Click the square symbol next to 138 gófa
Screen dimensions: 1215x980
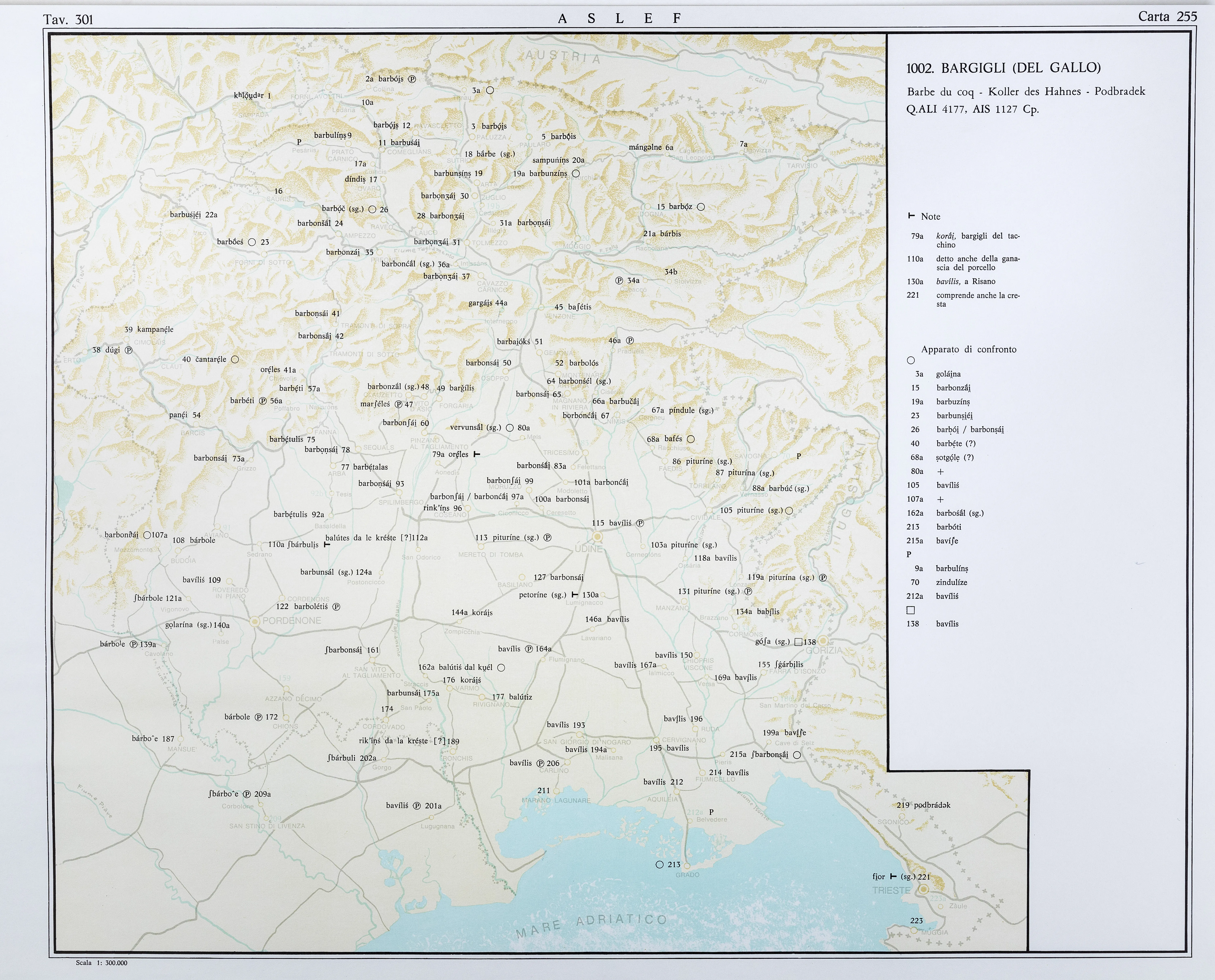pyautogui.click(x=798, y=642)
